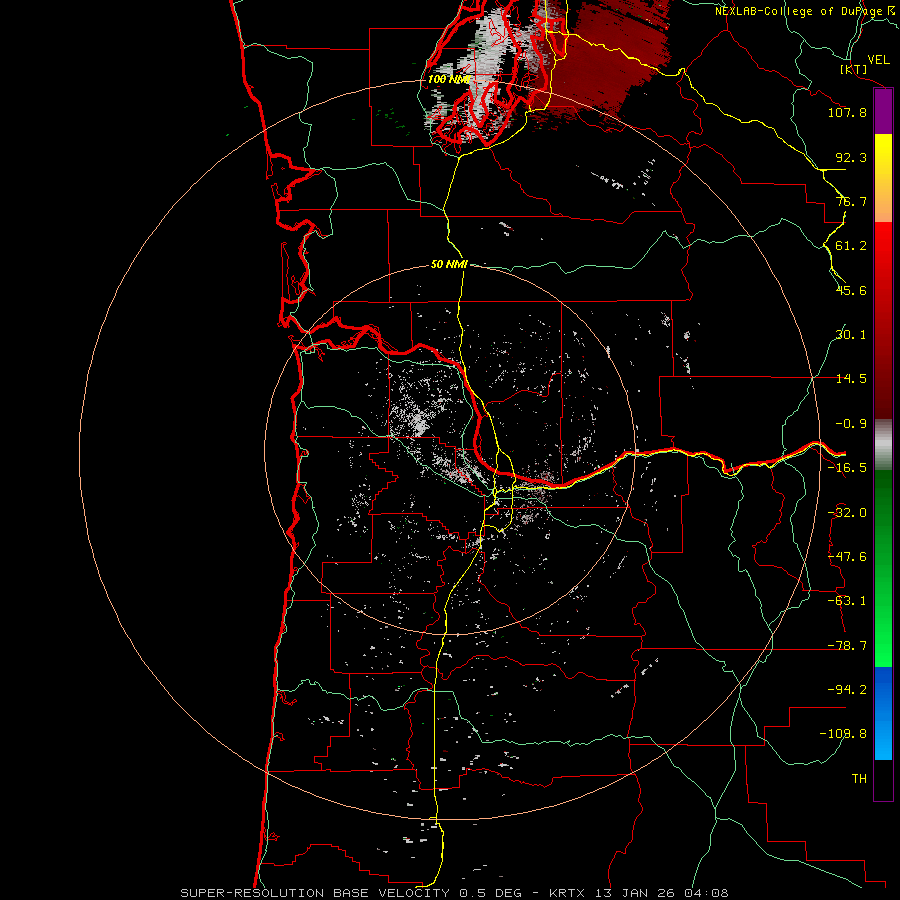
Task: Click the VEL legend heading
Action: point(878,60)
